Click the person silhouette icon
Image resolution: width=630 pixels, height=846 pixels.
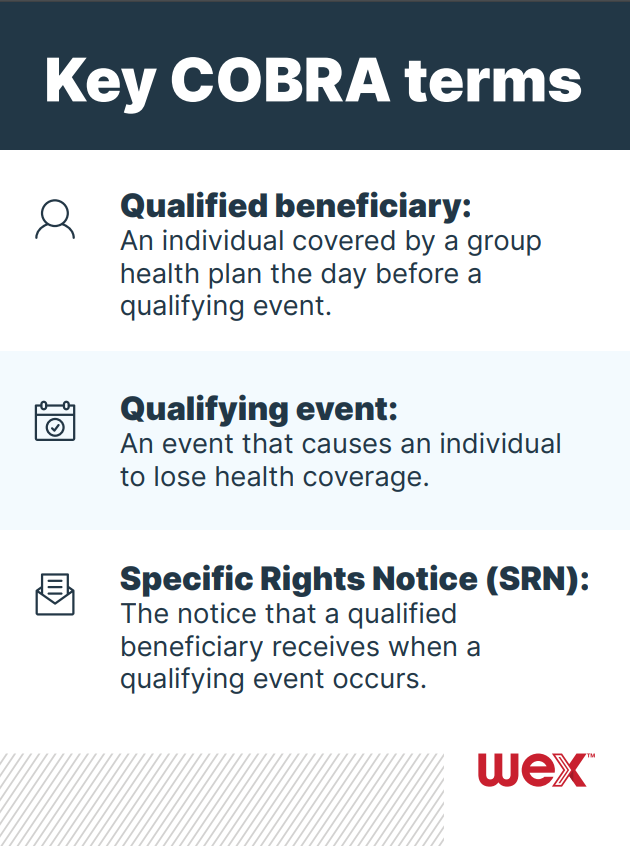[x=55, y=220]
